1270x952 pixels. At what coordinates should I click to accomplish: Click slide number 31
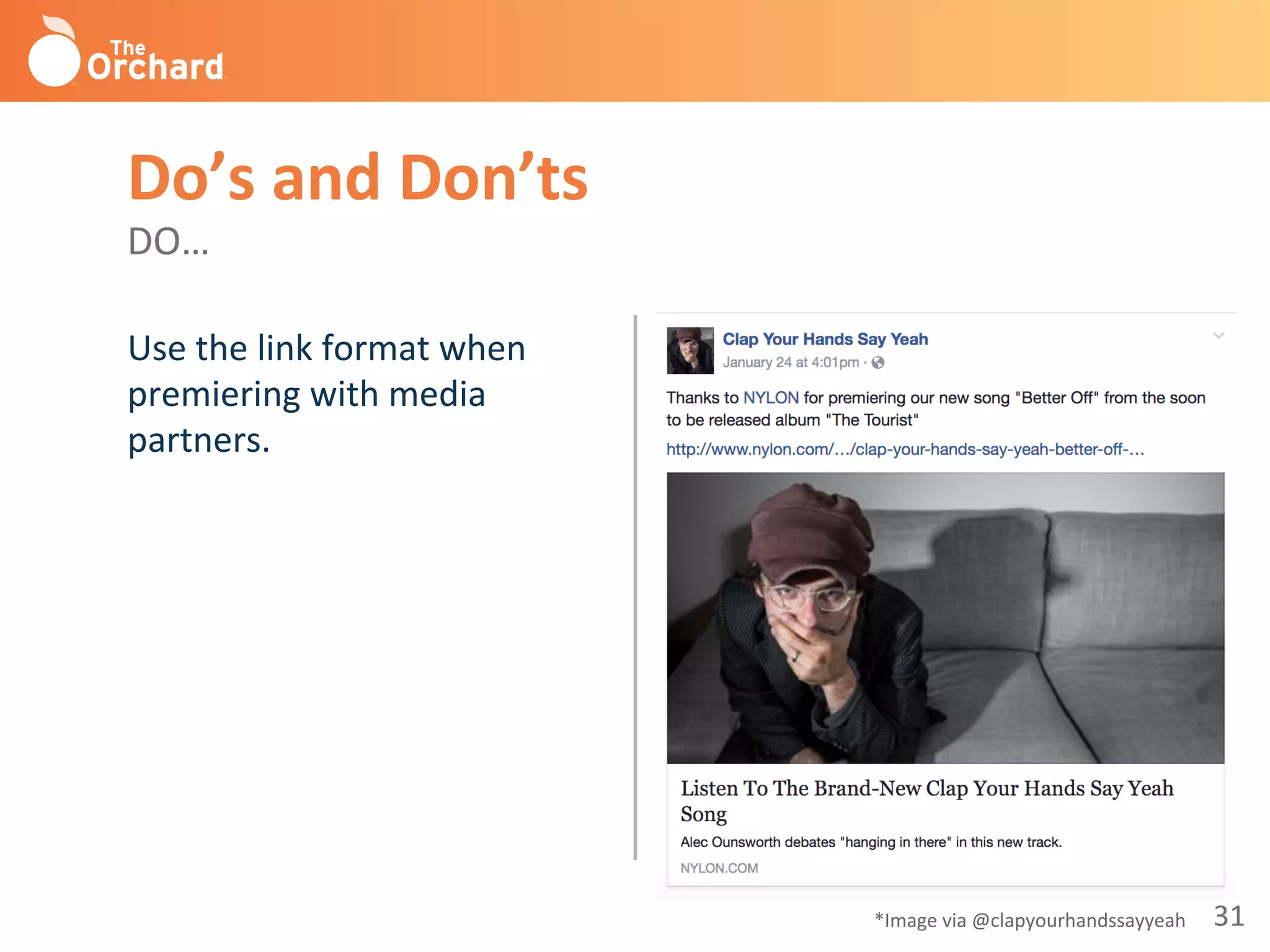coord(1229,916)
